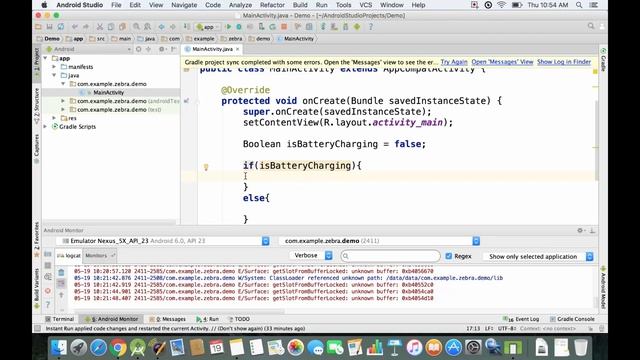Viewport: 640px width, 360px height.
Task: Click the Cut scissors icon
Action: [100, 27]
